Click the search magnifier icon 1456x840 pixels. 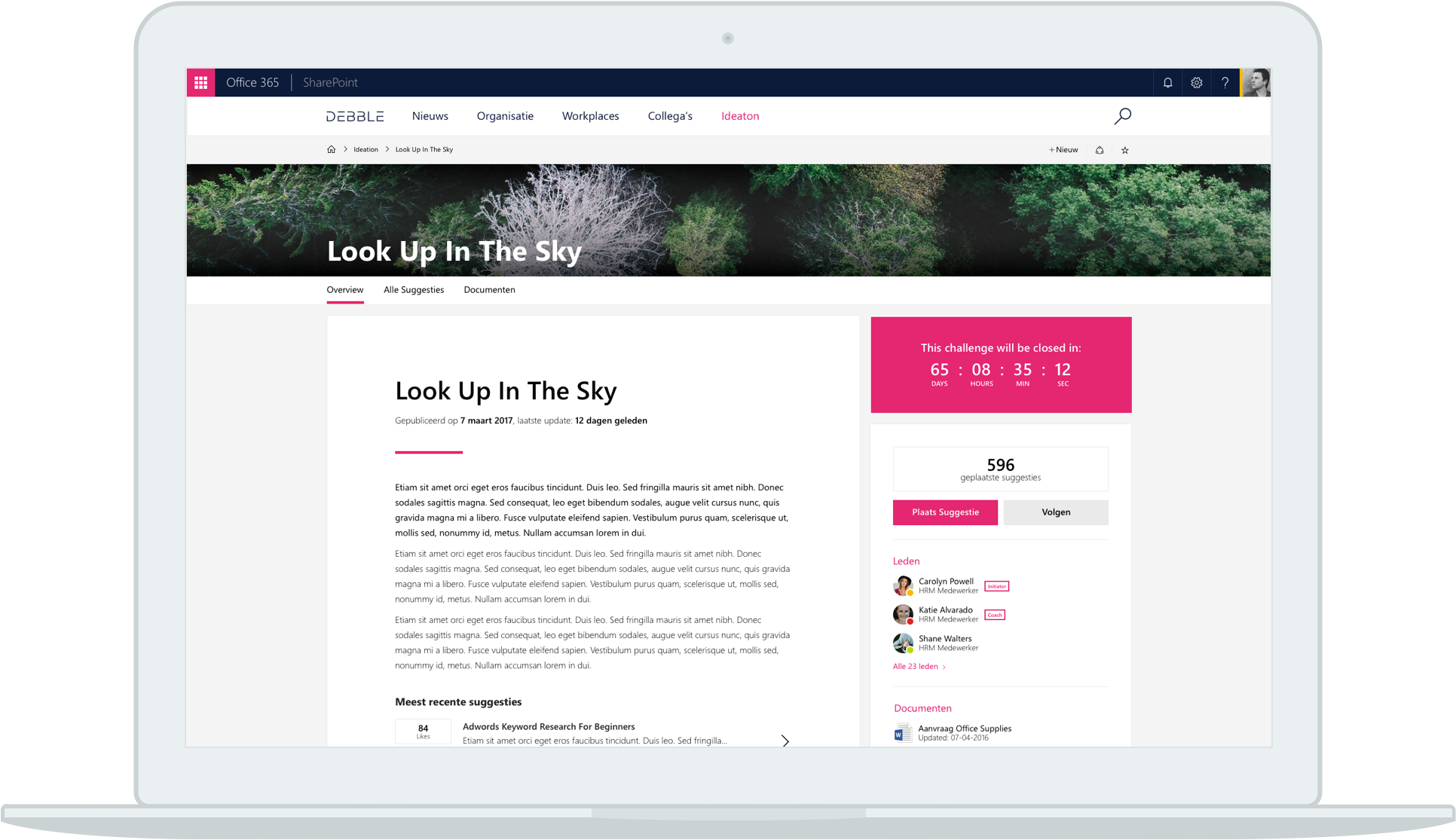click(x=1122, y=116)
